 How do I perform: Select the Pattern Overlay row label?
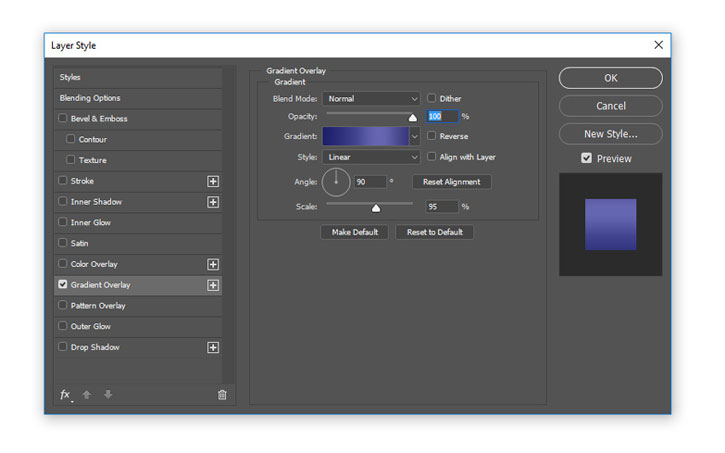click(x=98, y=306)
